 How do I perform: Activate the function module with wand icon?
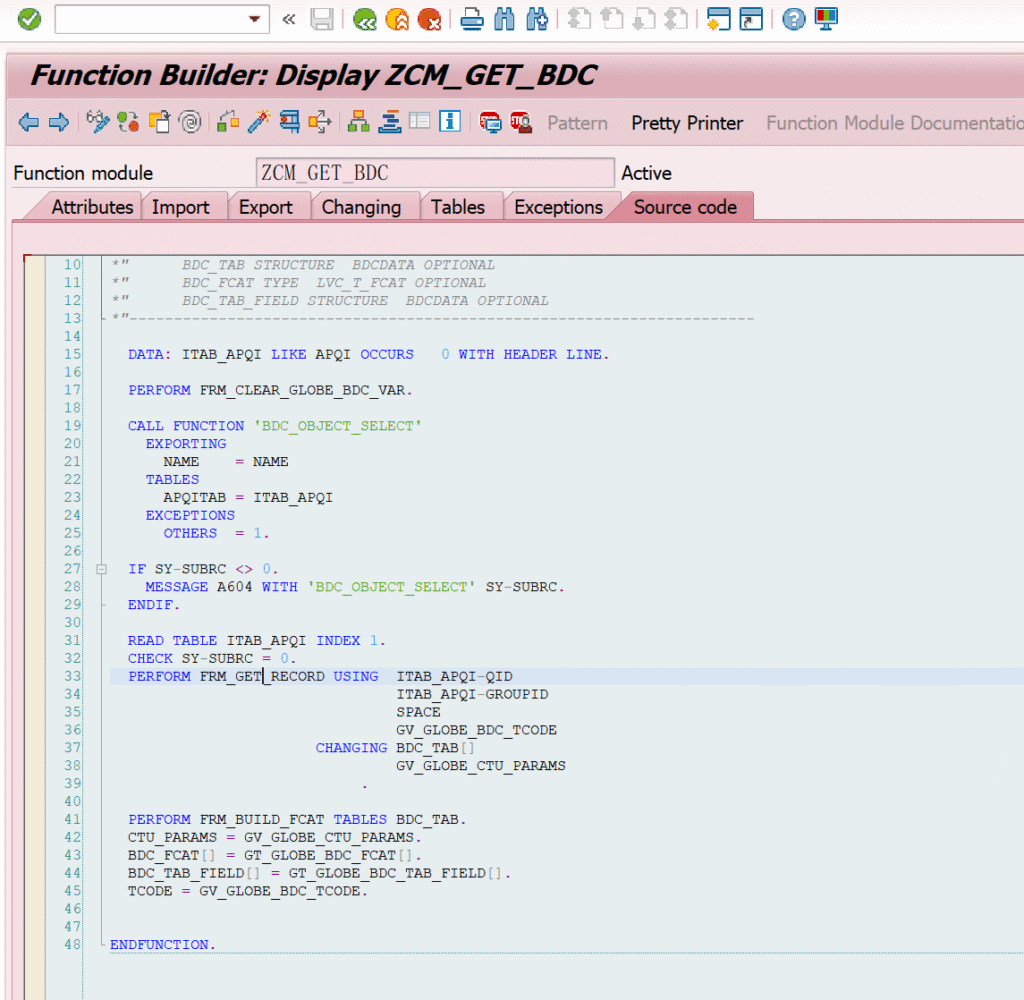(x=259, y=122)
